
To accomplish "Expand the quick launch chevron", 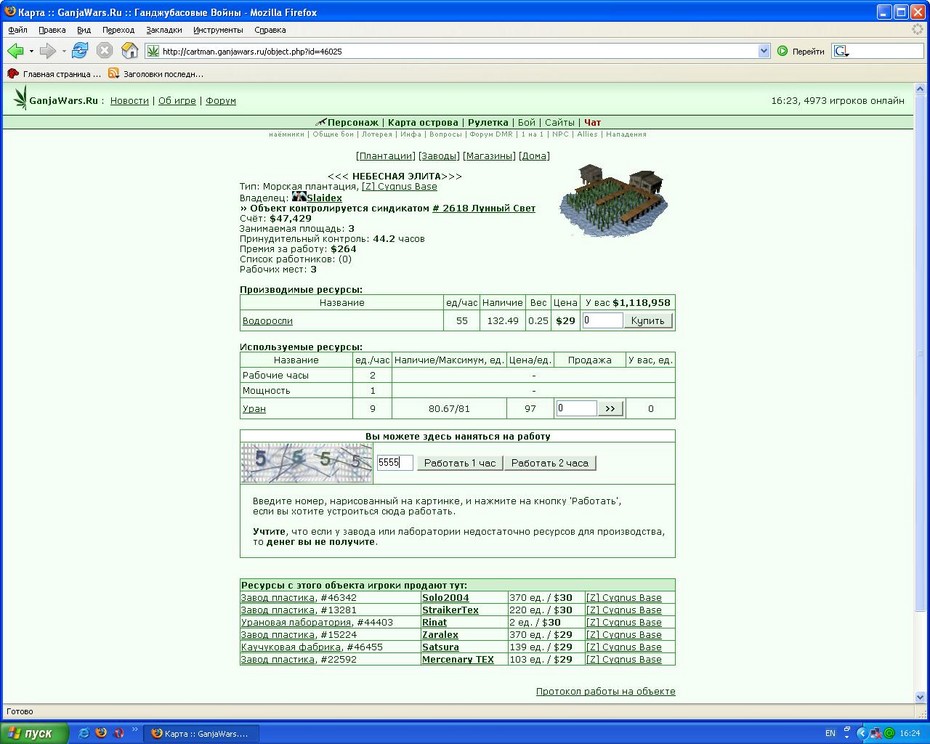I will [x=135, y=730].
